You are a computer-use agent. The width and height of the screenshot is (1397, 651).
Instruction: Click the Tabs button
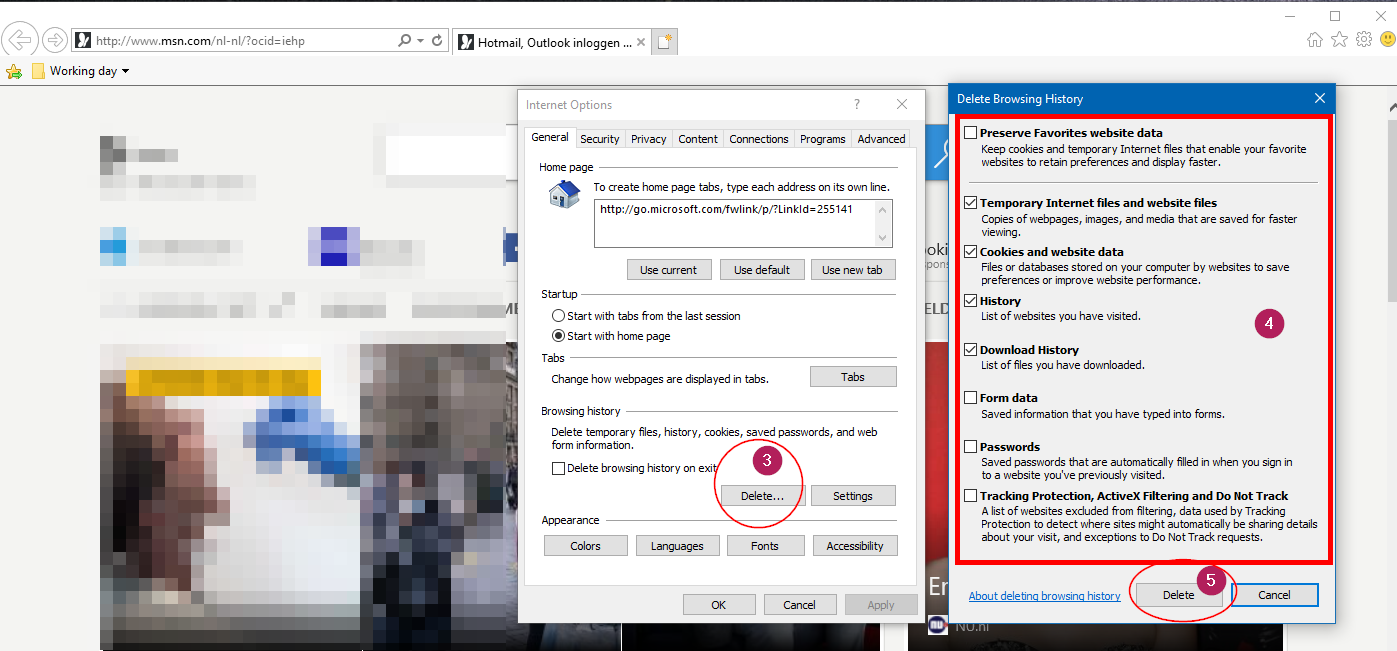[x=853, y=377]
